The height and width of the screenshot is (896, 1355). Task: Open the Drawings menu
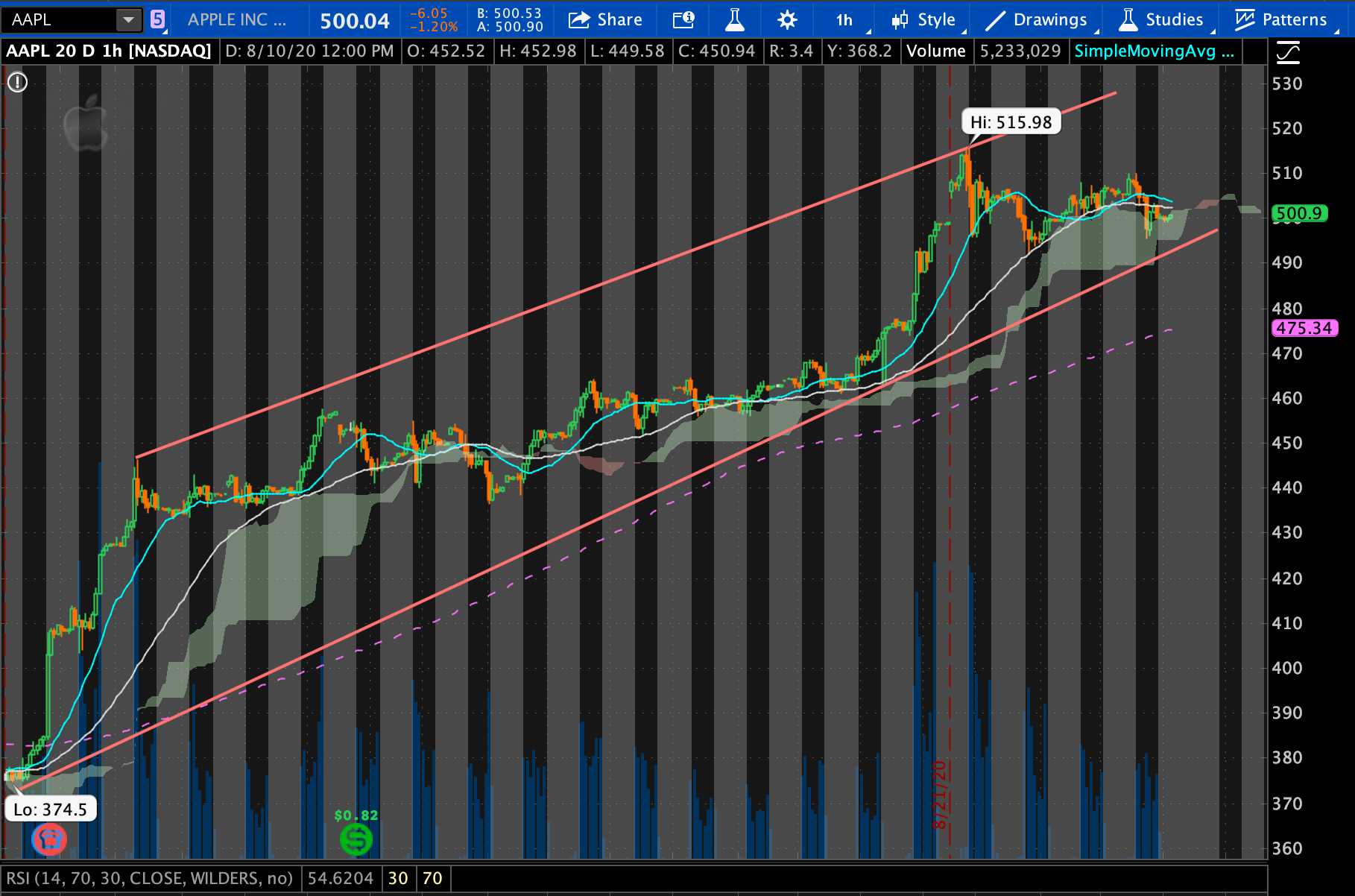click(1037, 20)
